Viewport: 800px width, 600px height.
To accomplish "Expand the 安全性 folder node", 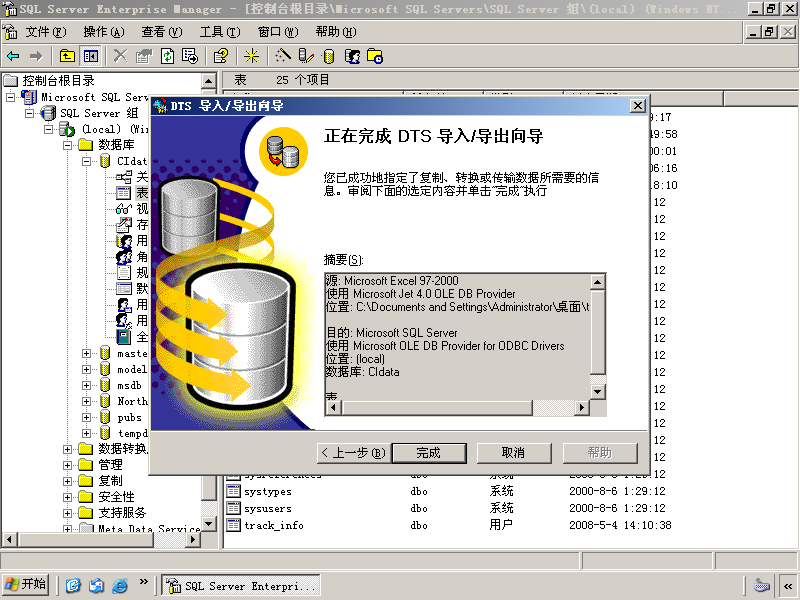I will [x=67, y=497].
